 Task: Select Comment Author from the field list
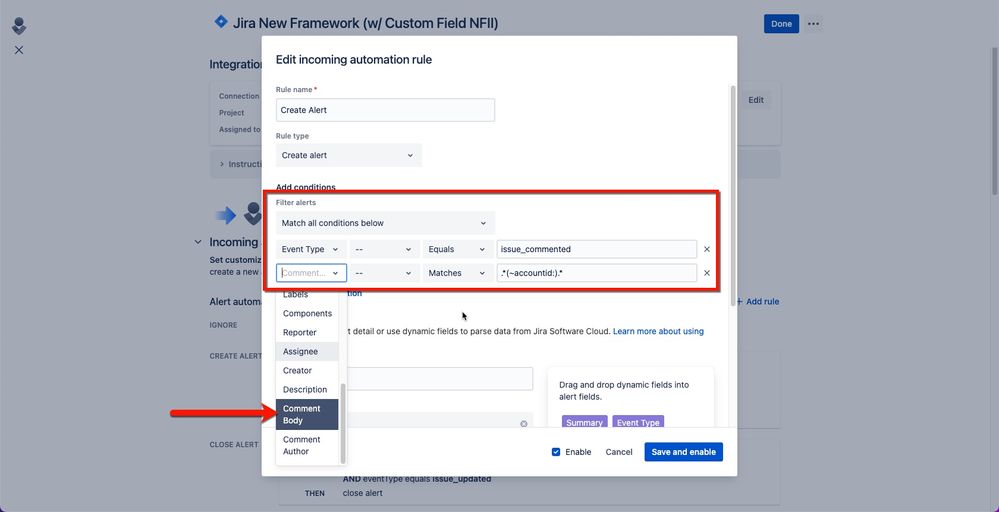(307, 445)
